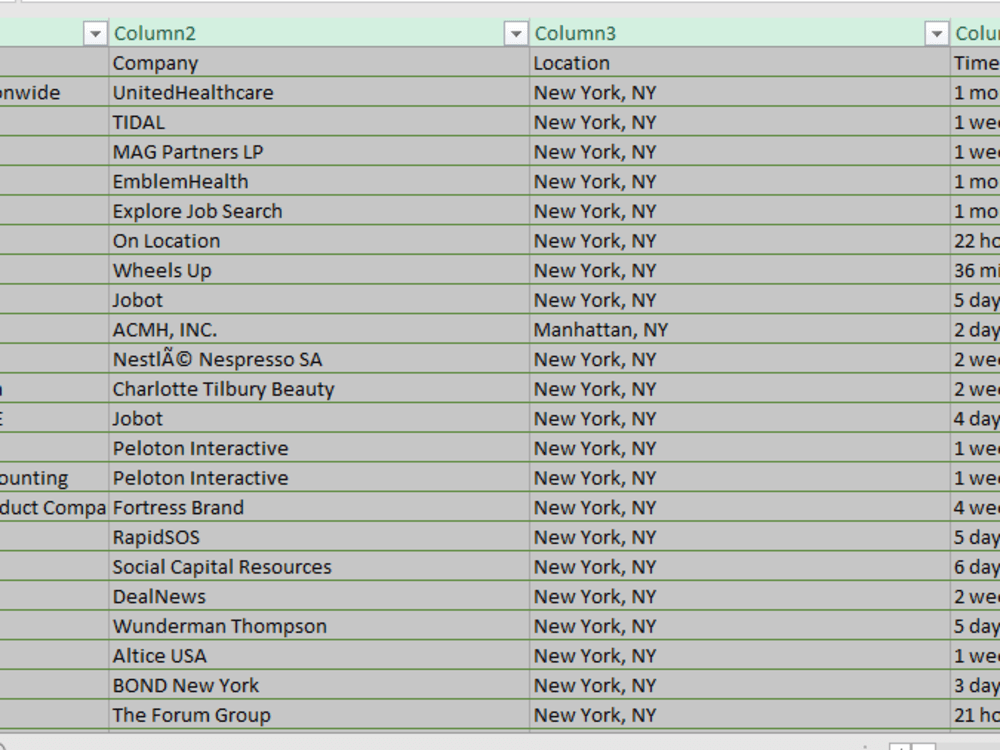
Task: Select the Manhattan, NY cell
Action: click(x=740, y=330)
